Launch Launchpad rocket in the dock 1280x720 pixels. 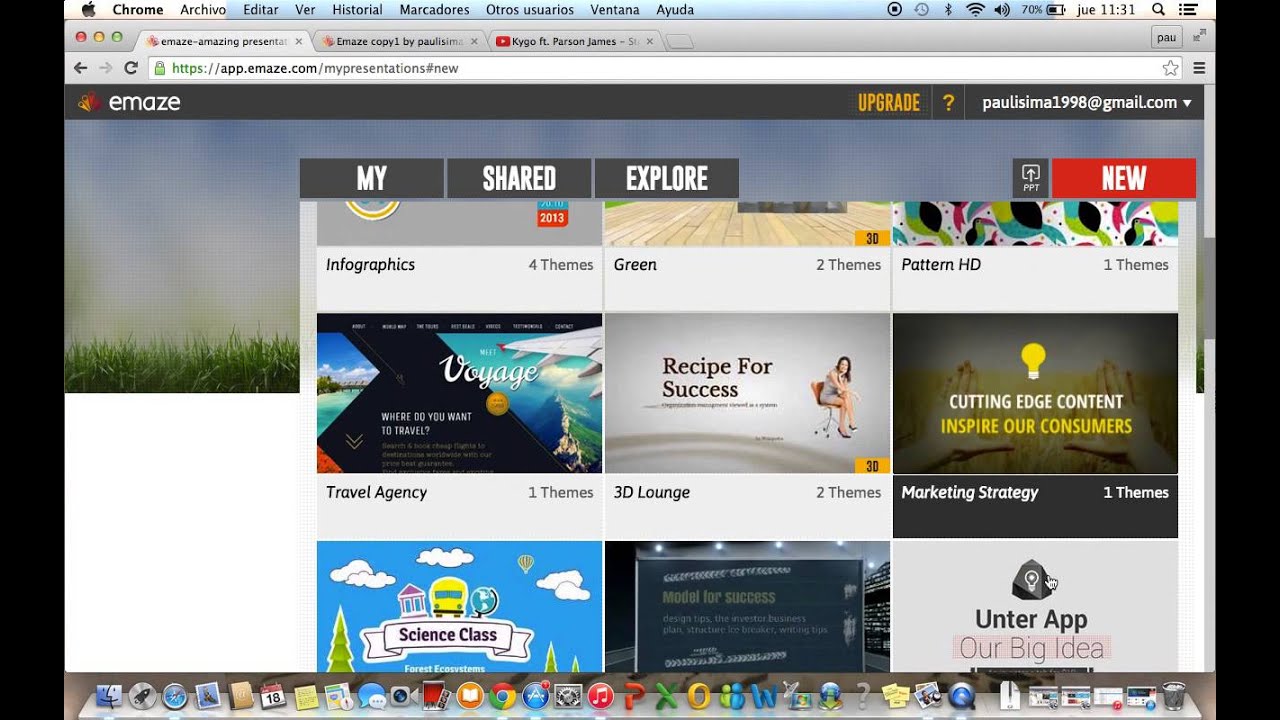[x=142, y=695]
